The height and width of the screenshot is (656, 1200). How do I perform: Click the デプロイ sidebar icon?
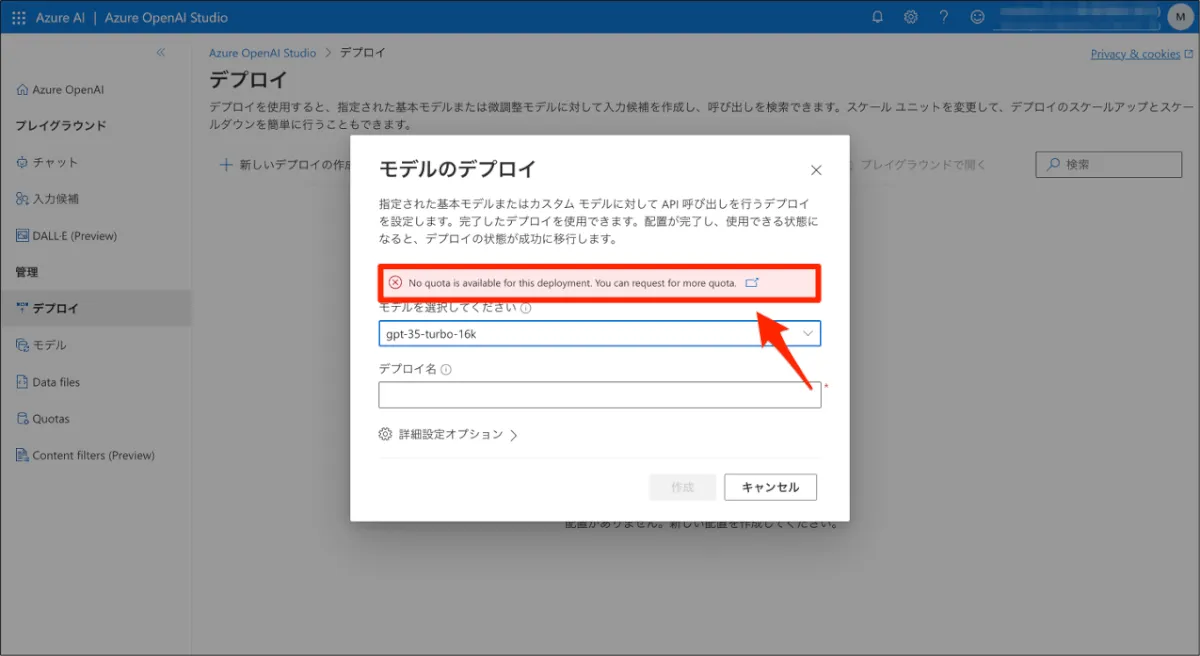22,308
